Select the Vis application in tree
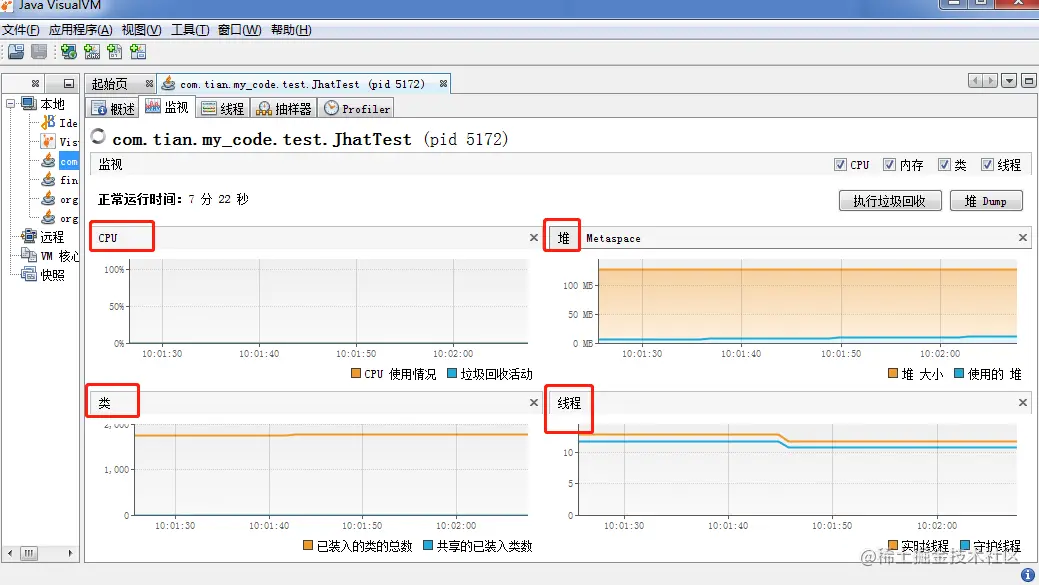 tap(60, 142)
